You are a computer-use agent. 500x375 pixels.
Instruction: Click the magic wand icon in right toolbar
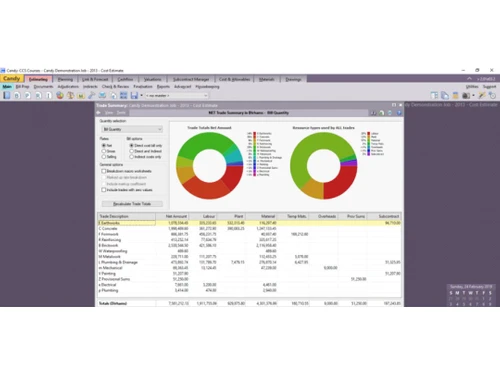click(482, 95)
